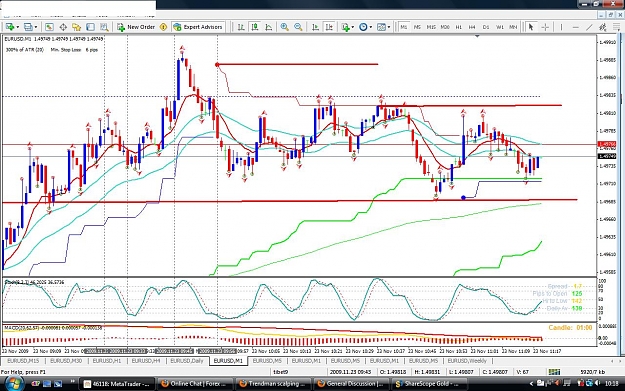Select the trendline drawing tool

pyautogui.click(x=589, y=27)
